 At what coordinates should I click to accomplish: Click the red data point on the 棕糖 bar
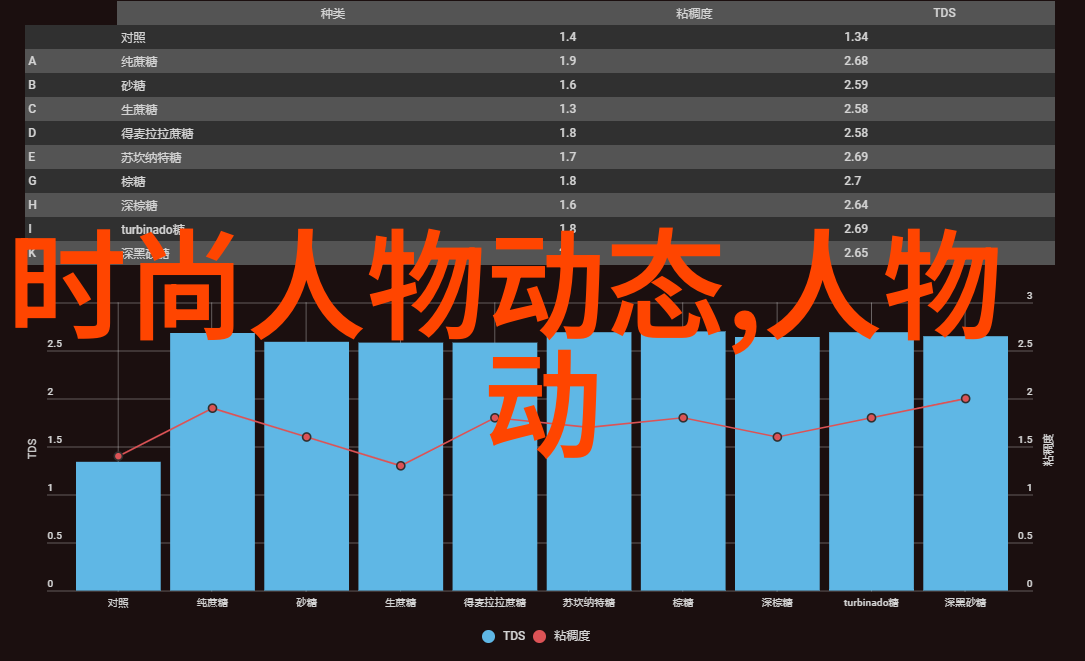point(683,418)
